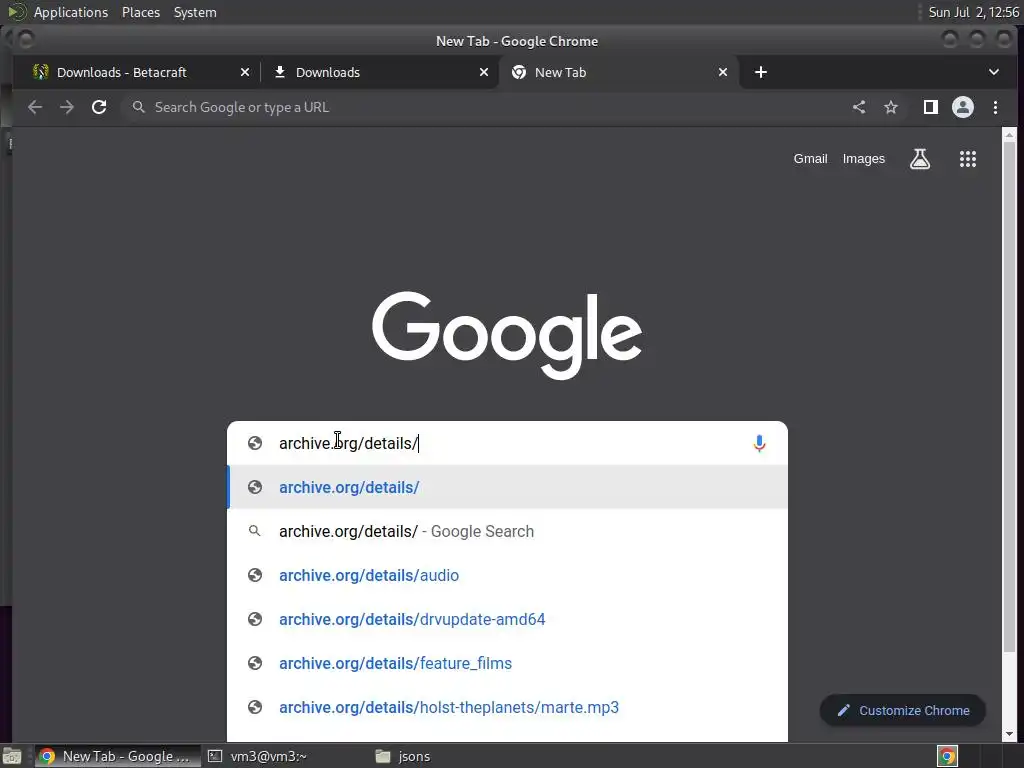Select the archive.org/details/drvupdate-amd64 suggestion

point(507,619)
